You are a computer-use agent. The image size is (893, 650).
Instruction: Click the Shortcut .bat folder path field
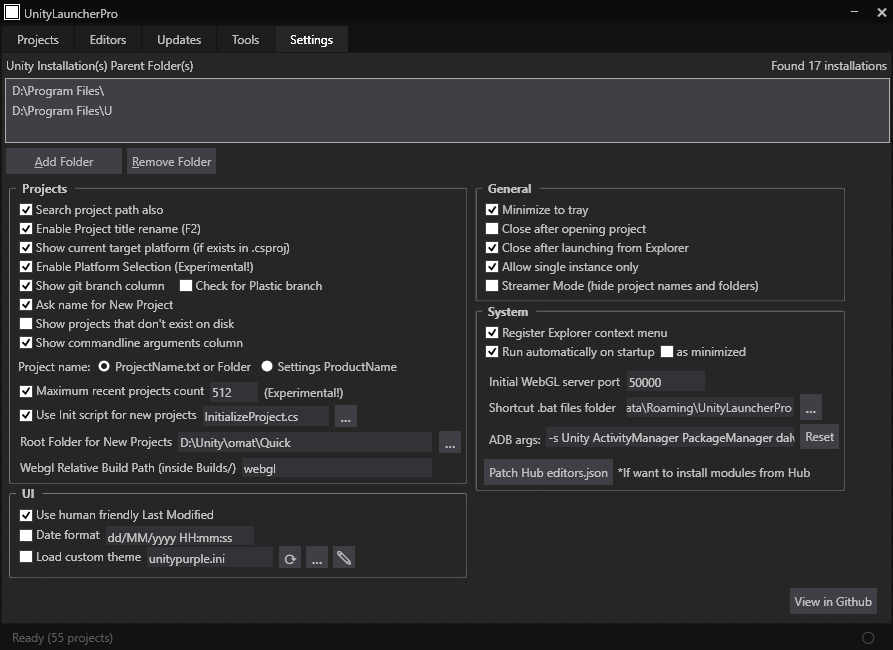(x=710, y=407)
